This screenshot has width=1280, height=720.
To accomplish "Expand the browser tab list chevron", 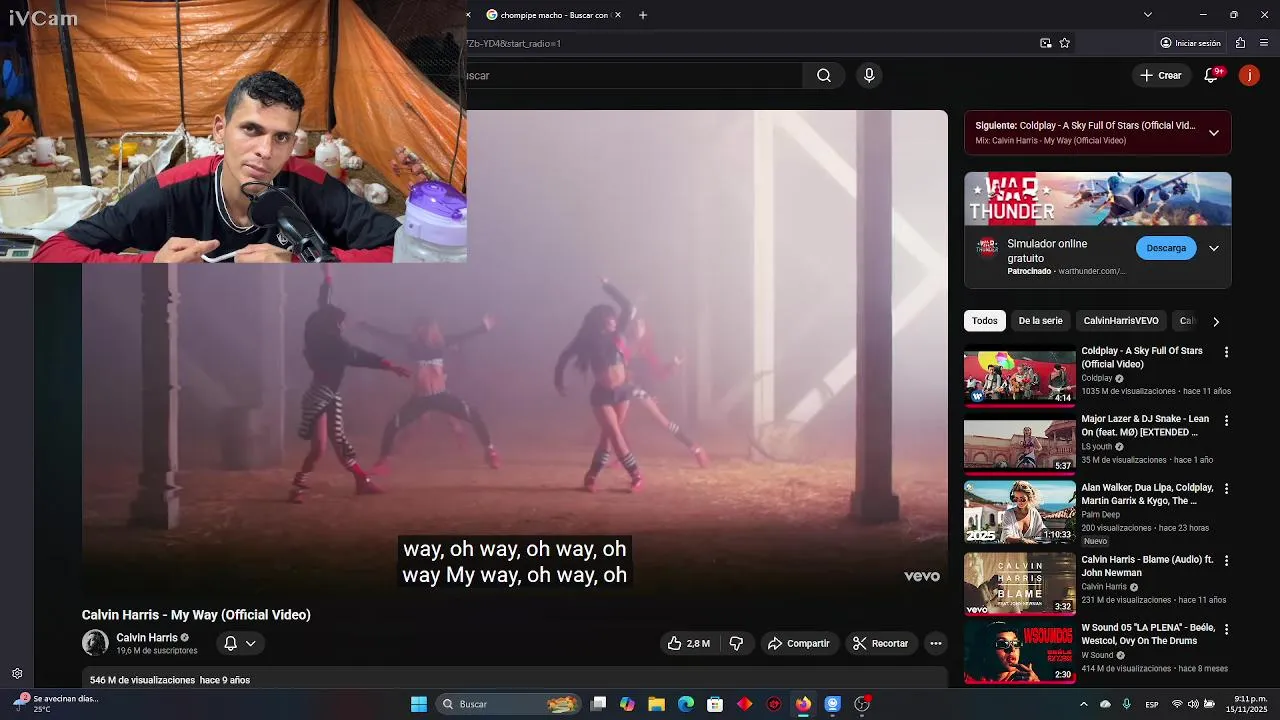I will point(1148,15).
